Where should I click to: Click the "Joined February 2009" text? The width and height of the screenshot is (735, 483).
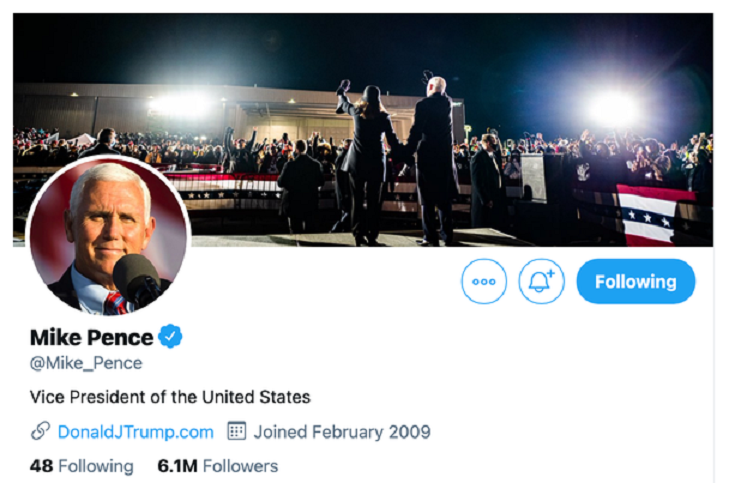click(x=341, y=432)
